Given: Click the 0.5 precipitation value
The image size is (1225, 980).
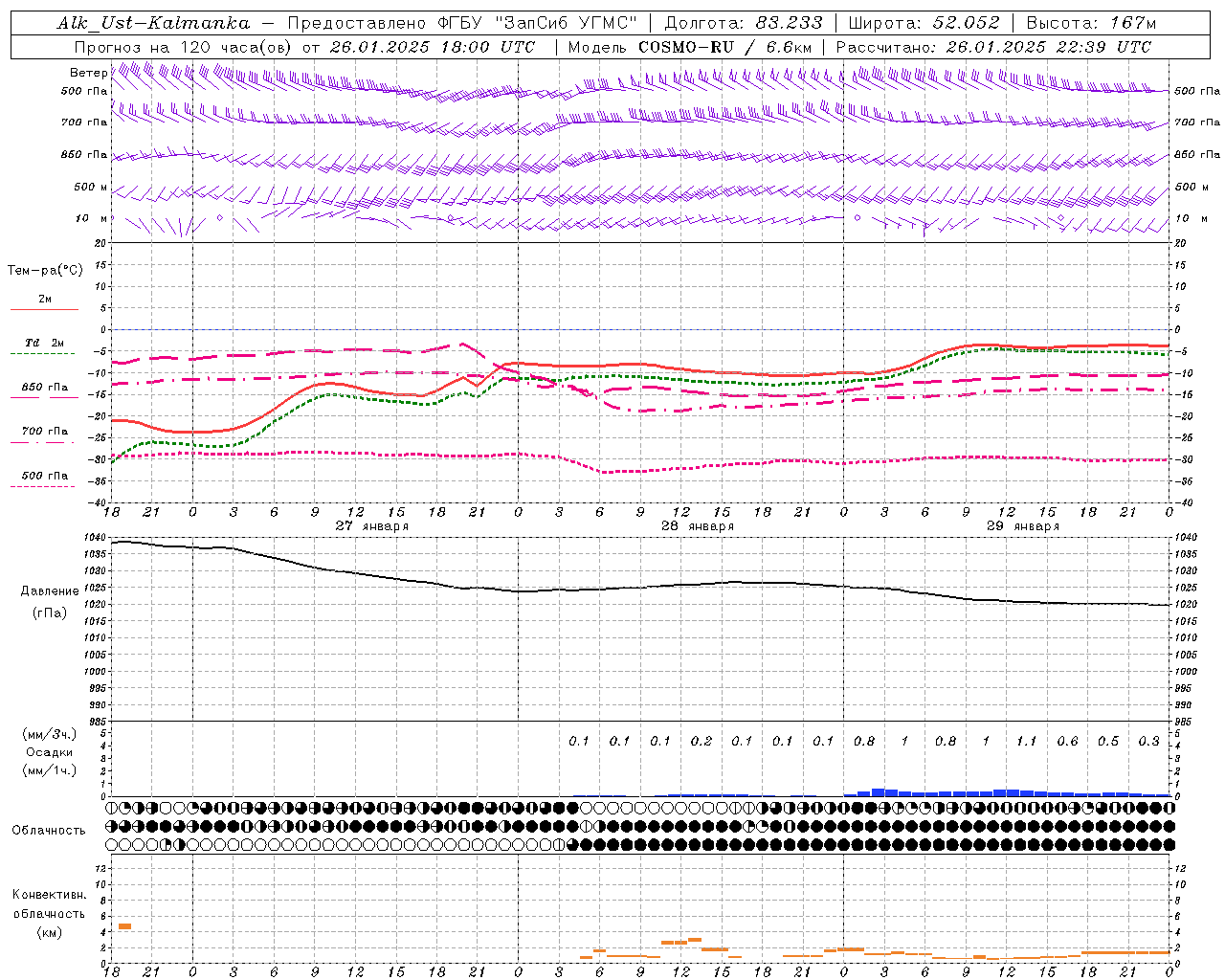Looking at the screenshot, I should pyautogui.click(x=1108, y=742).
